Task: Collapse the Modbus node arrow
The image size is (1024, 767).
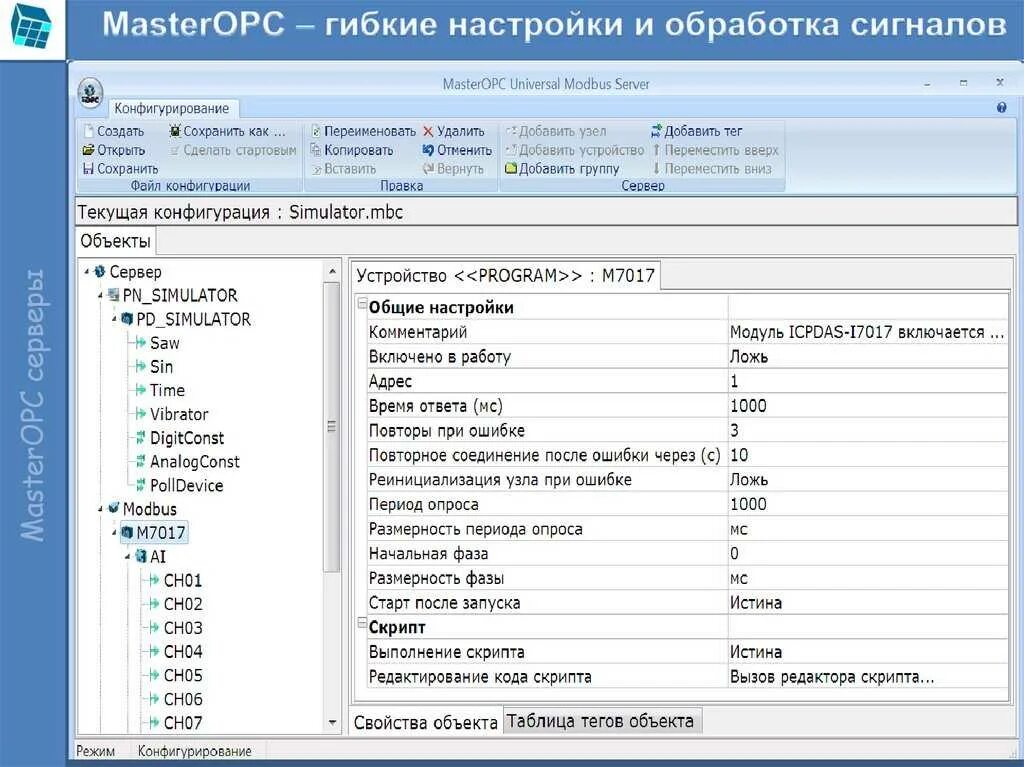Action: pos(100,508)
